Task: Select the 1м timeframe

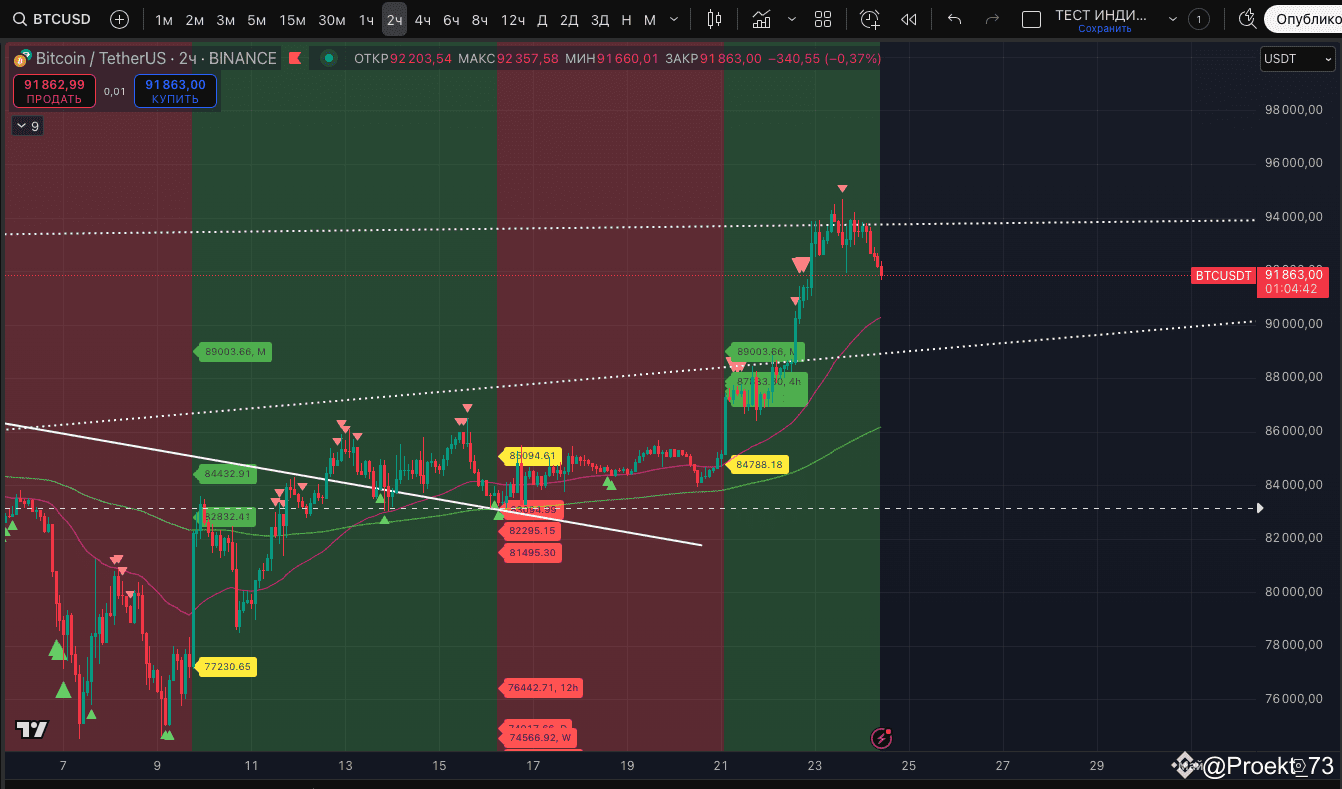Action: pos(164,20)
